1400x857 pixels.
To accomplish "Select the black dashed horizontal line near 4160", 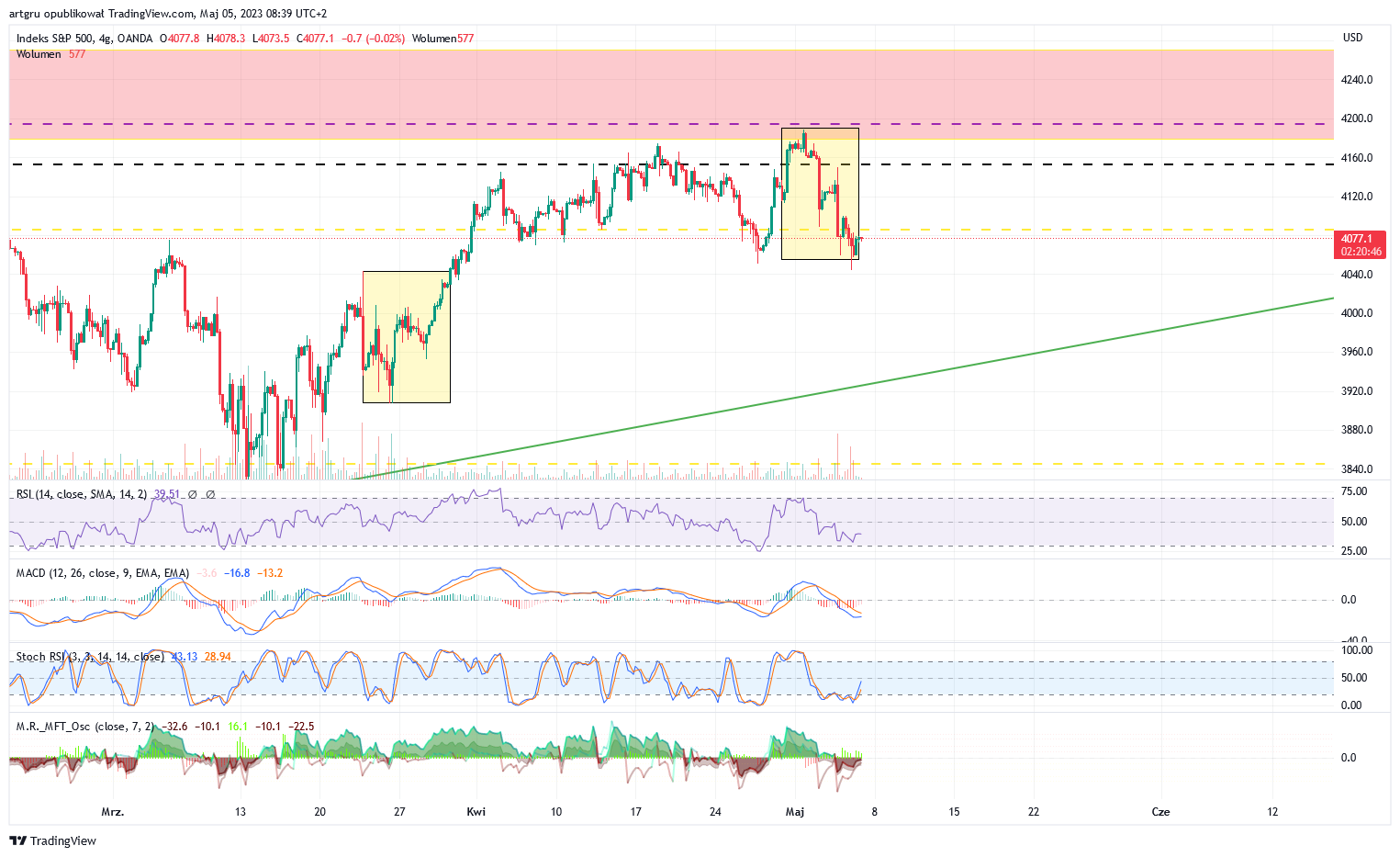I will tap(671, 164).
